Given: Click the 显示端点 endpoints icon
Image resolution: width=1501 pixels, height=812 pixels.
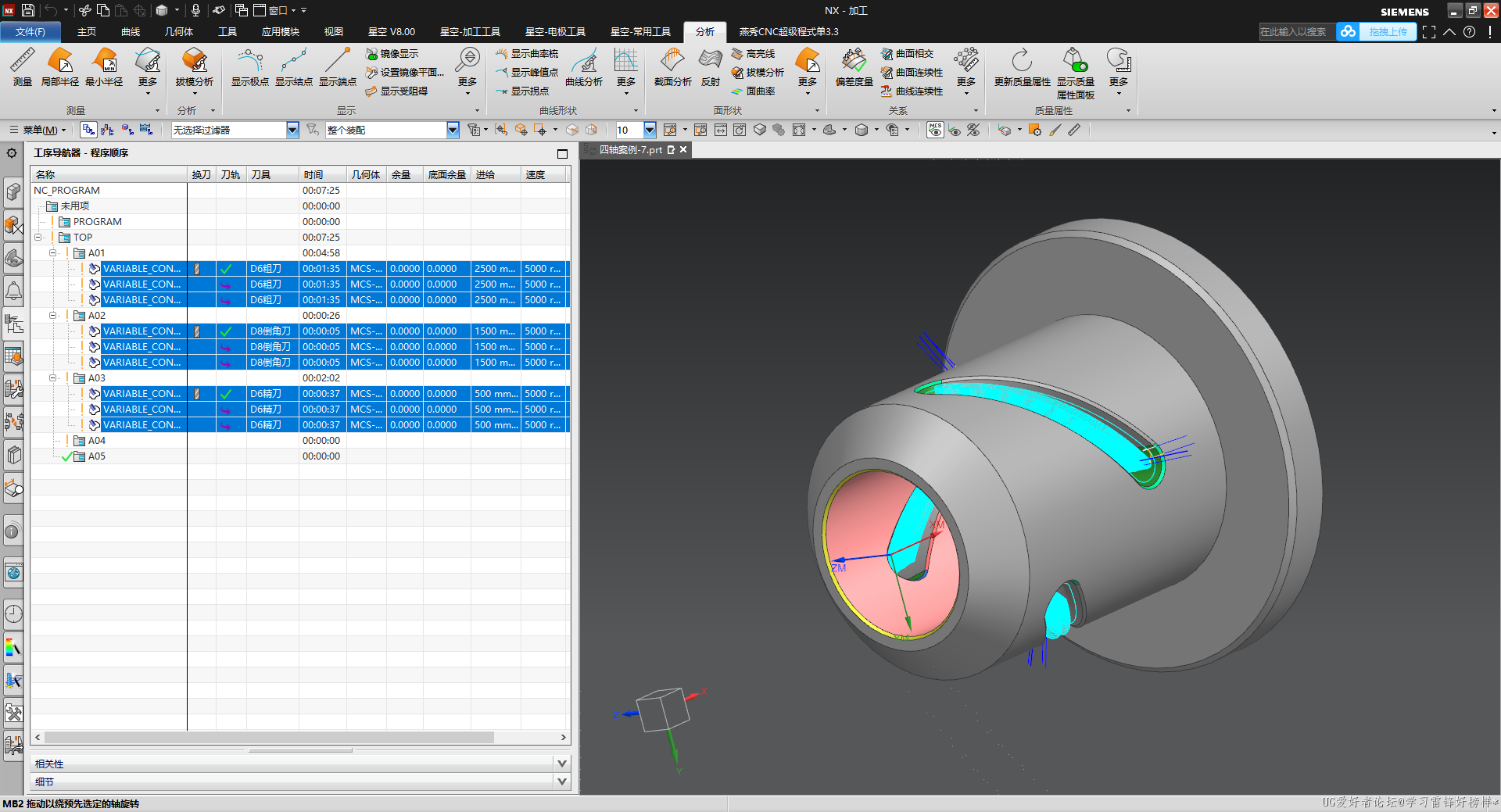Looking at the screenshot, I should tap(338, 67).
